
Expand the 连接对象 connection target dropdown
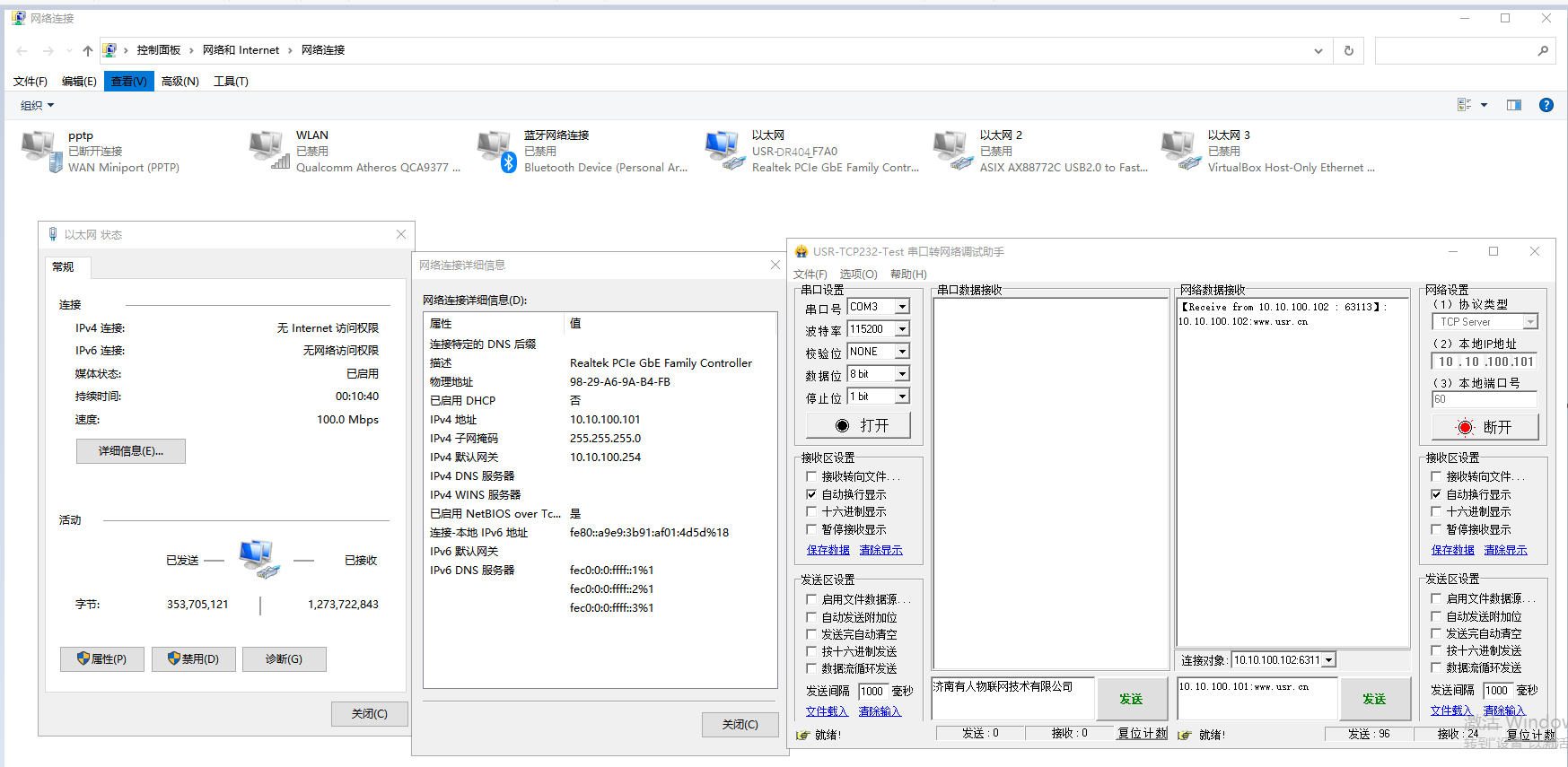(1328, 660)
